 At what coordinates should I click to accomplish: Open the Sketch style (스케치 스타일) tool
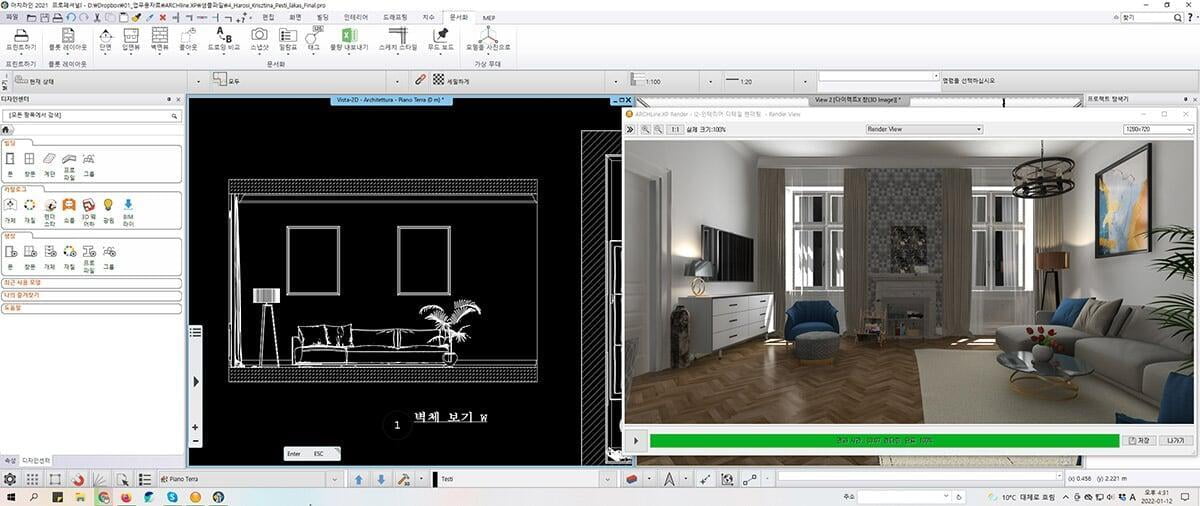(x=399, y=40)
